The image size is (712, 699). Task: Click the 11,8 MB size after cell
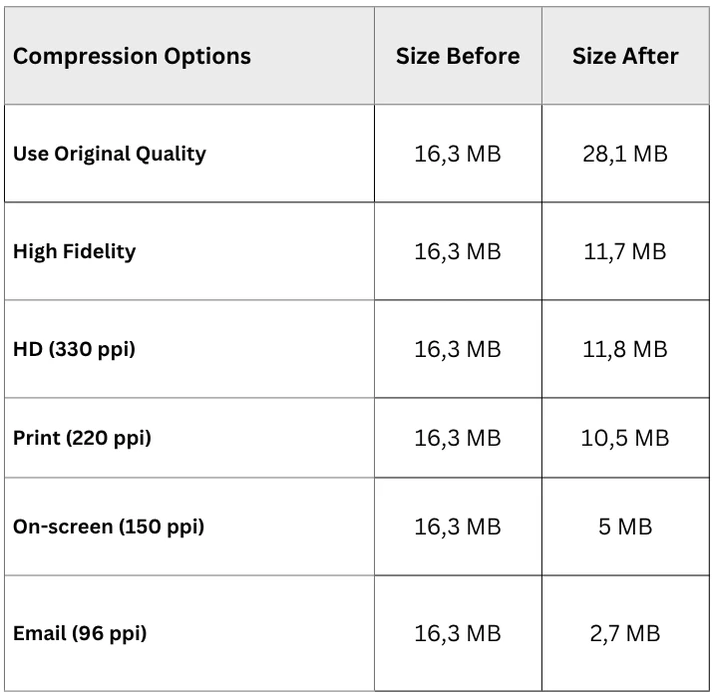(x=625, y=350)
